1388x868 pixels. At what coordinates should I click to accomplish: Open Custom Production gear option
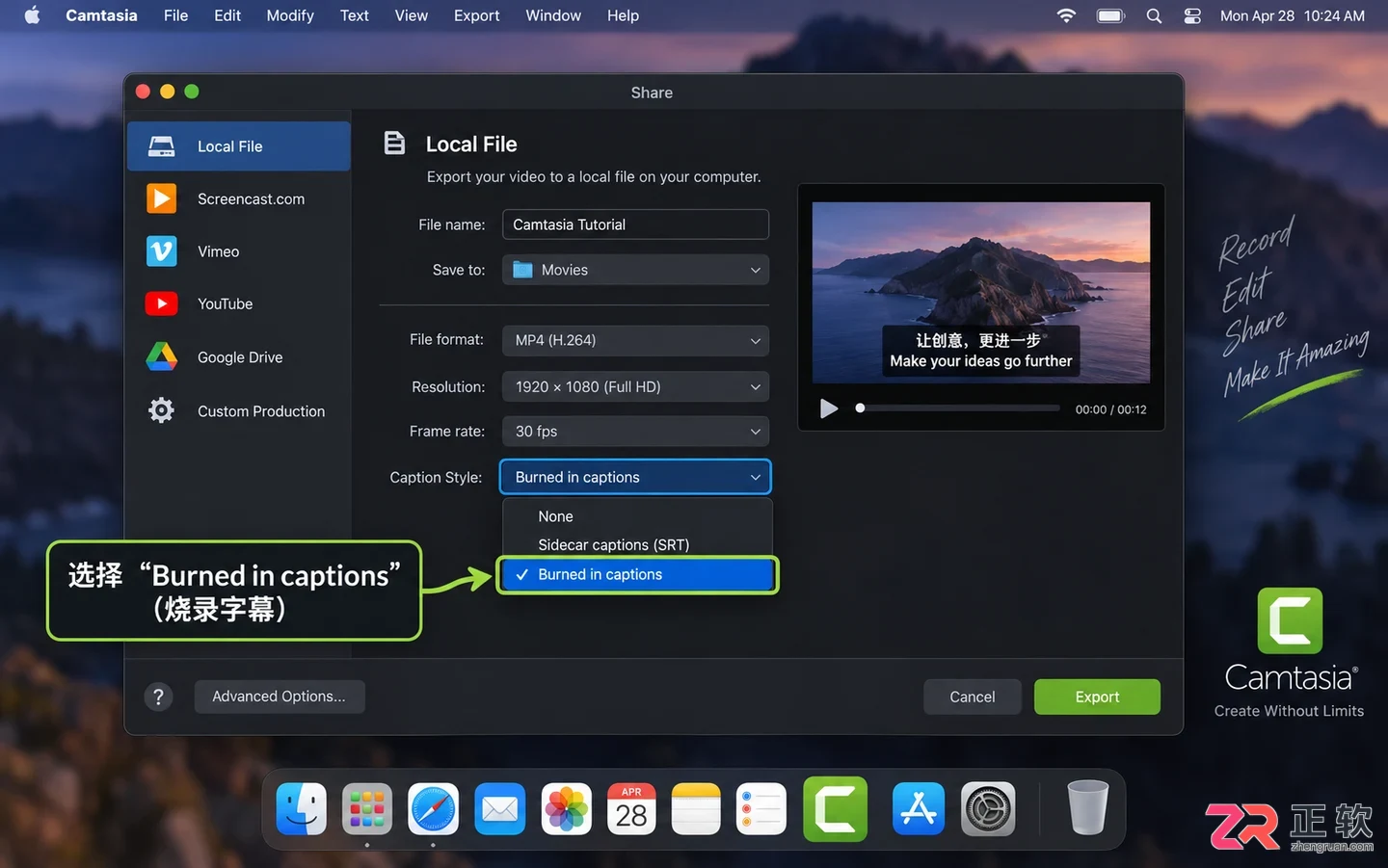point(238,411)
